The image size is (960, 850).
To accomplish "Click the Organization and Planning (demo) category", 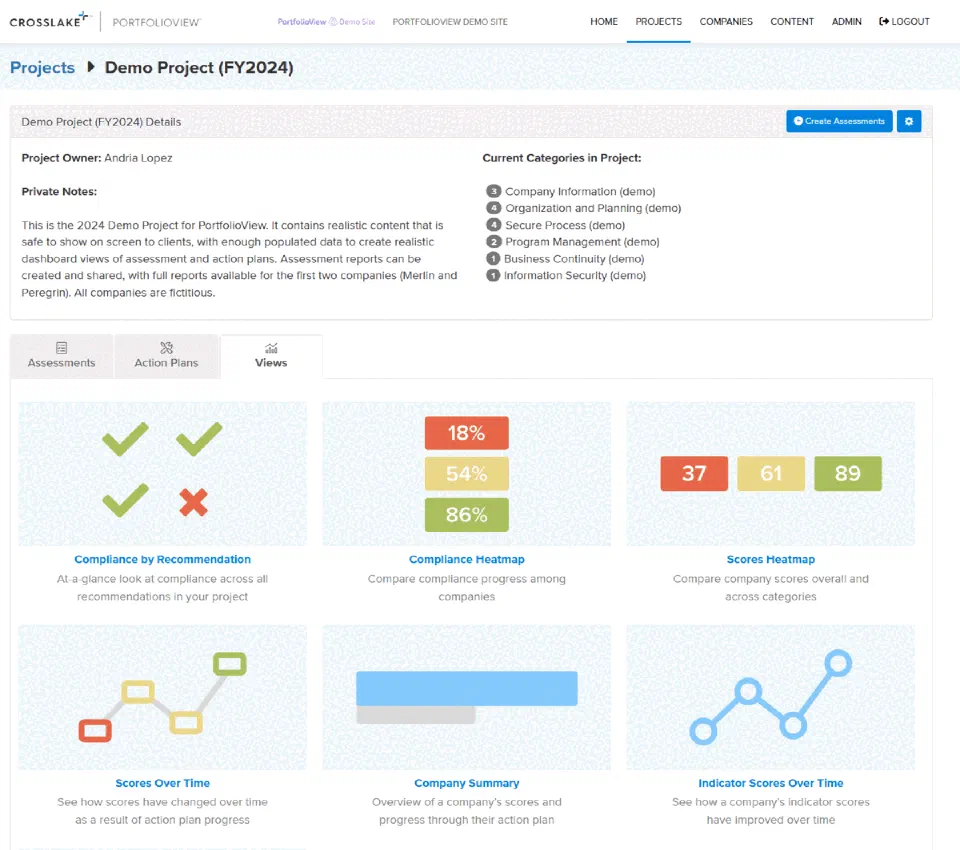I will pos(593,208).
